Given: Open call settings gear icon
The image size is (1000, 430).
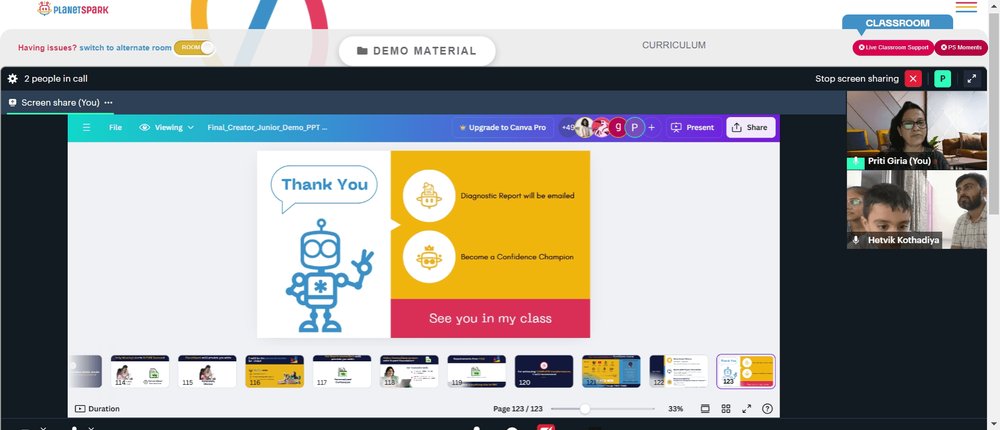Looking at the screenshot, I should 13,79.
